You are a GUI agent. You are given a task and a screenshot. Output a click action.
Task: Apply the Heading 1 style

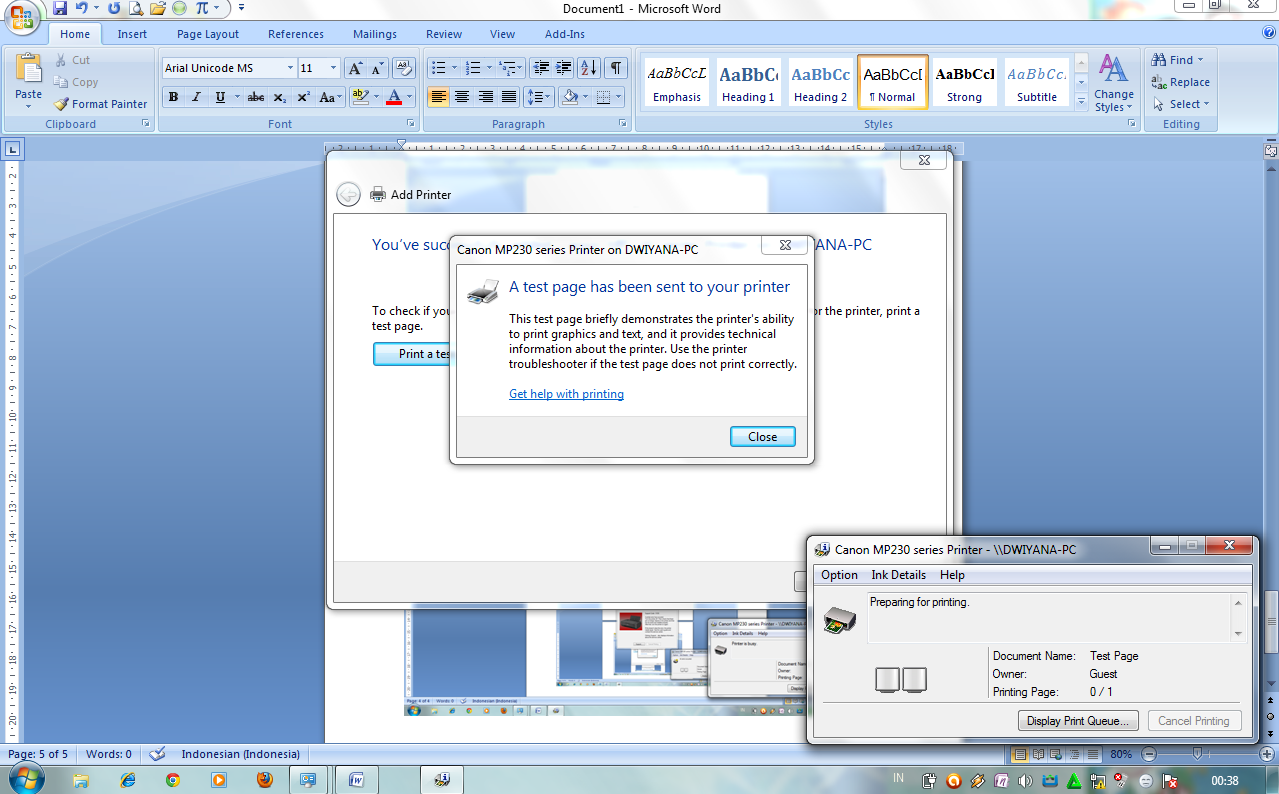pos(748,81)
